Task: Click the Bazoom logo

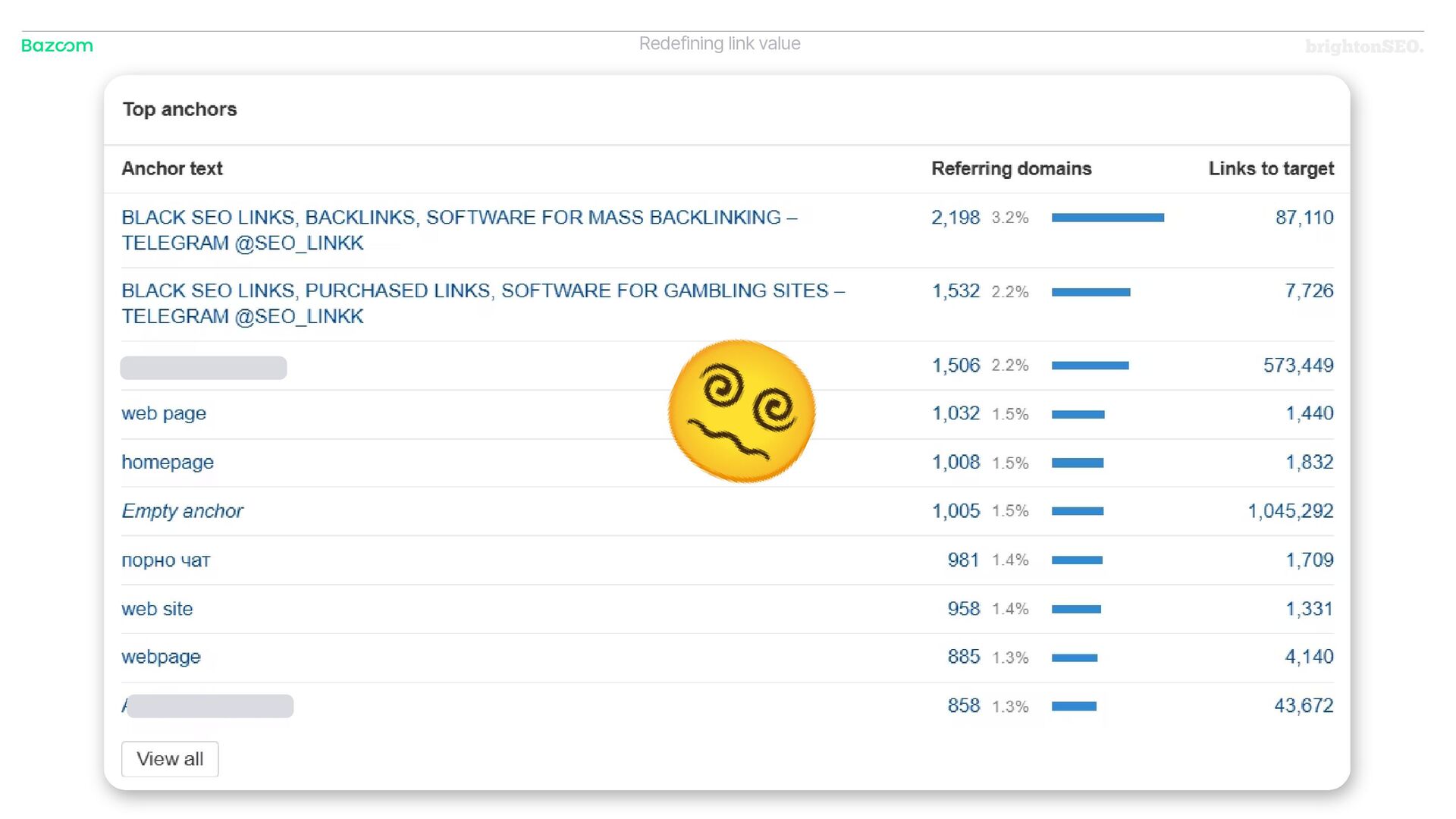Action: coord(57,45)
